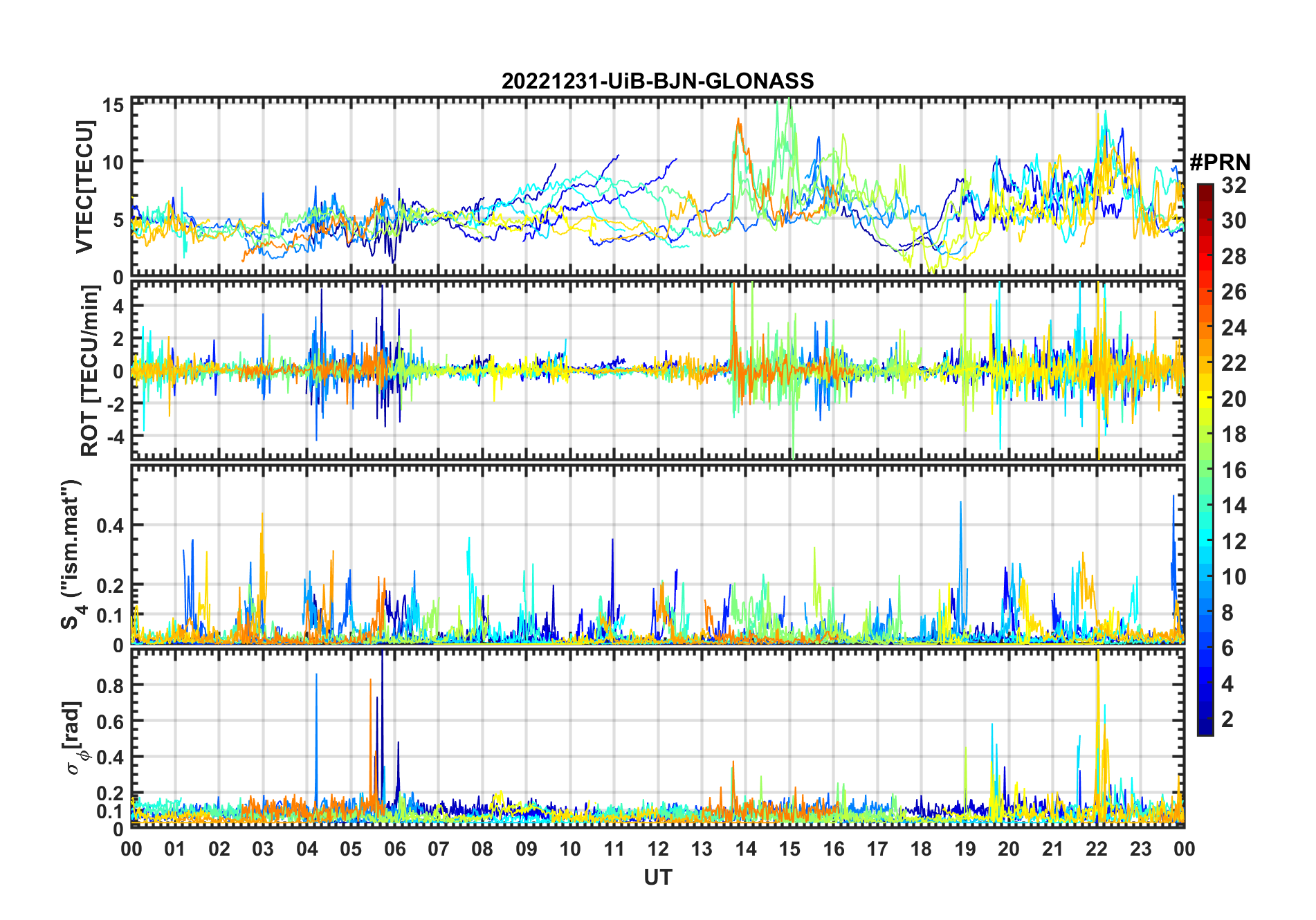Click the plot title 20221231-UiB-BJN-GLONASS
The height and width of the screenshot is (920, 1316).
[x=657, y=82]
